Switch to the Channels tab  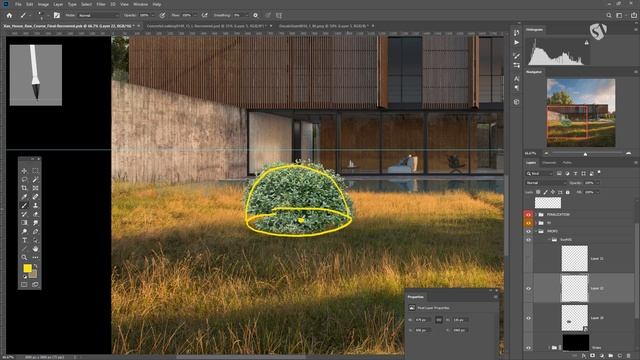tap(549, 163)
